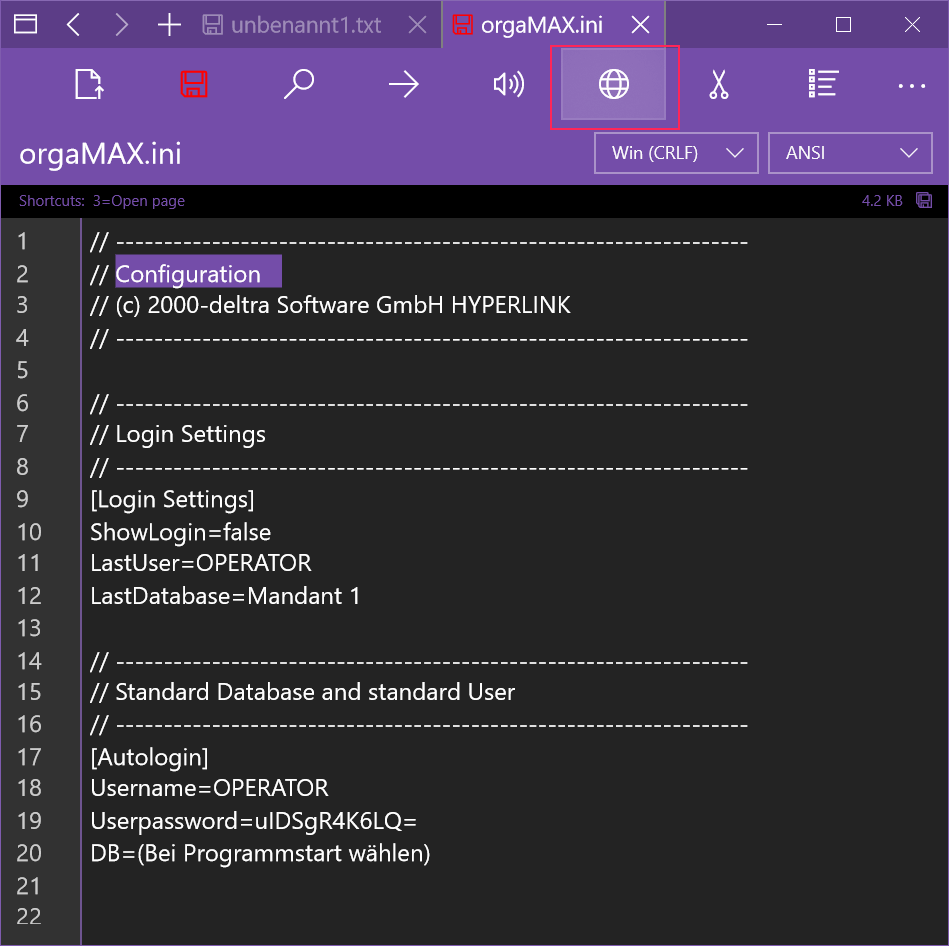This screenshot has height=946, width=949.
Task: Go back with the left chevron
Action: (73, 25)
